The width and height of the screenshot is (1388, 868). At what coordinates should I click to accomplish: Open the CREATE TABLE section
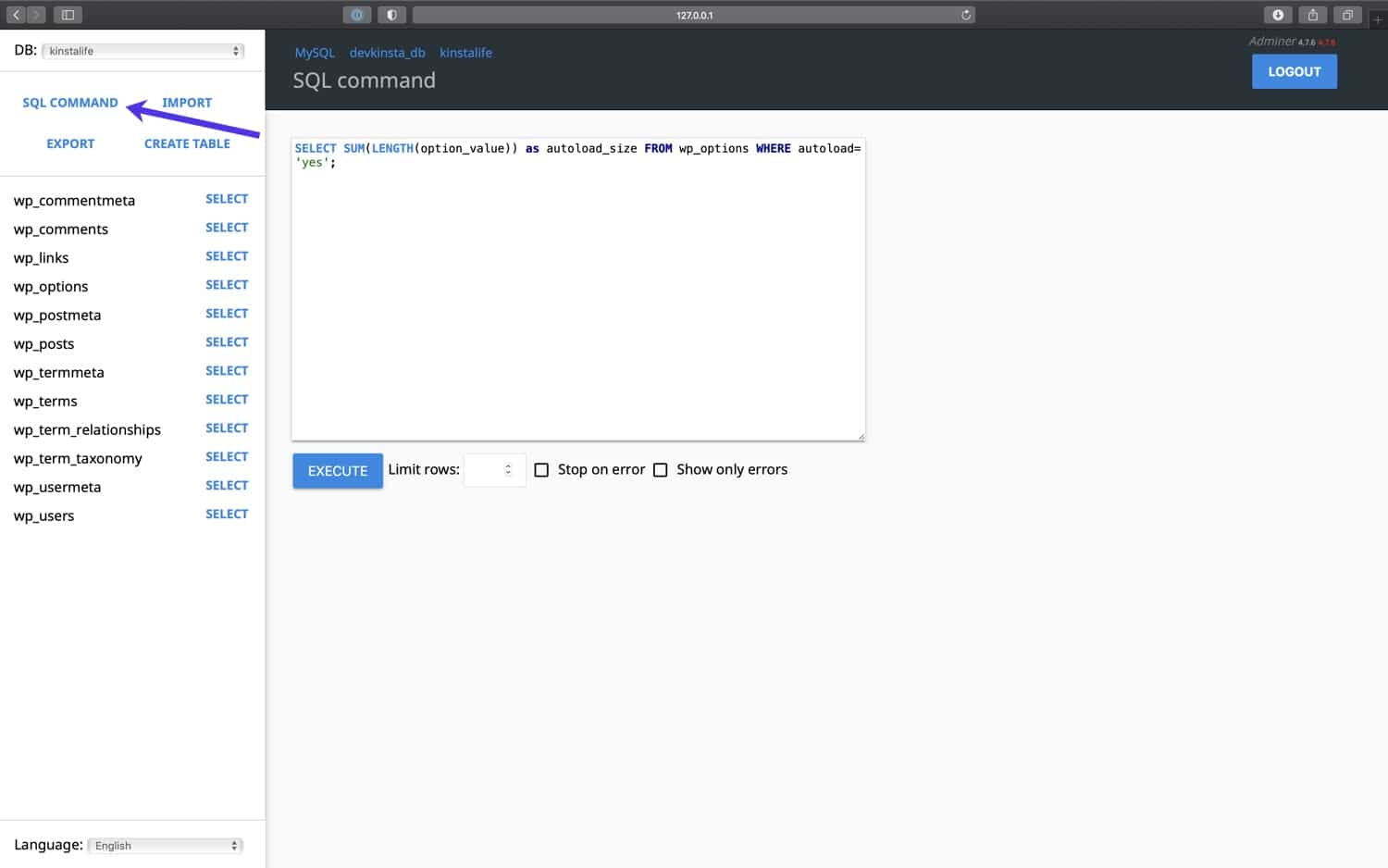point(187,143)
